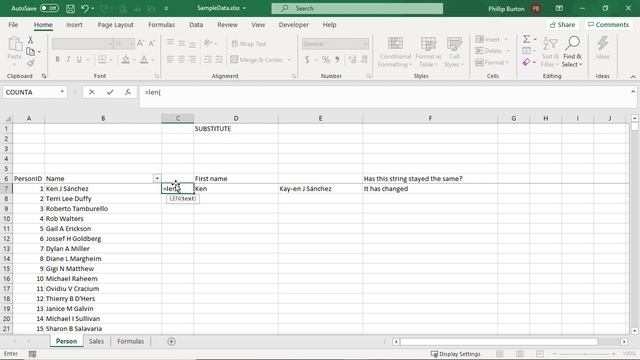Image resolution: width=640 pixels, height=360 pixels.
Task: Switch to the Formulas ribbon tab
Action: pyautogui.click(x=161, y=25)
